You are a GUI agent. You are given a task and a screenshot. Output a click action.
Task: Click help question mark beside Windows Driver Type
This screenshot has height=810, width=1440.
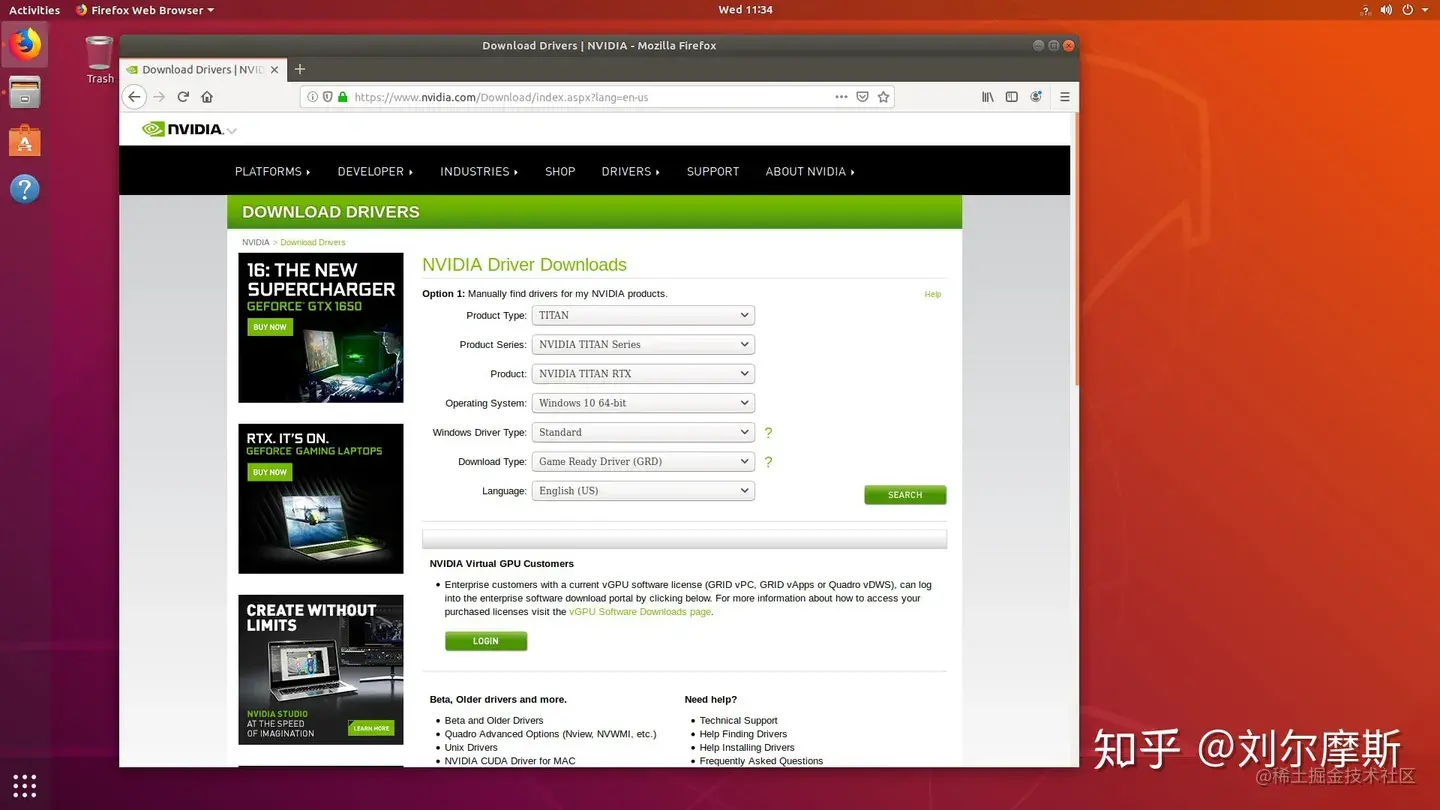coord(768,433)
